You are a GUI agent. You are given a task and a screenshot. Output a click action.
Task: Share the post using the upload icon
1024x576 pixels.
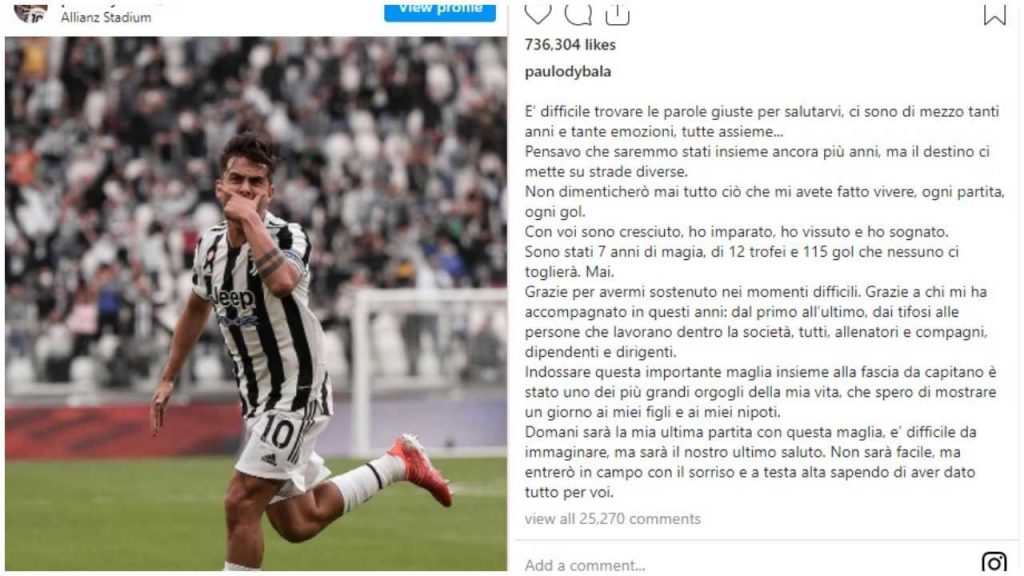click(x=617, y=13)
